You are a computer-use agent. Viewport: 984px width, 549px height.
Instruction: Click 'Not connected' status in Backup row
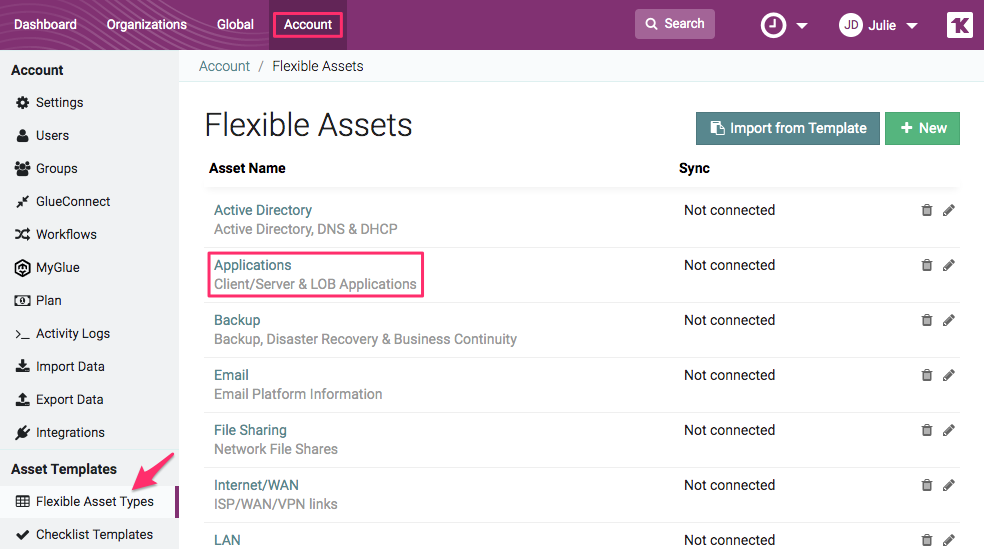pos(729,320)
